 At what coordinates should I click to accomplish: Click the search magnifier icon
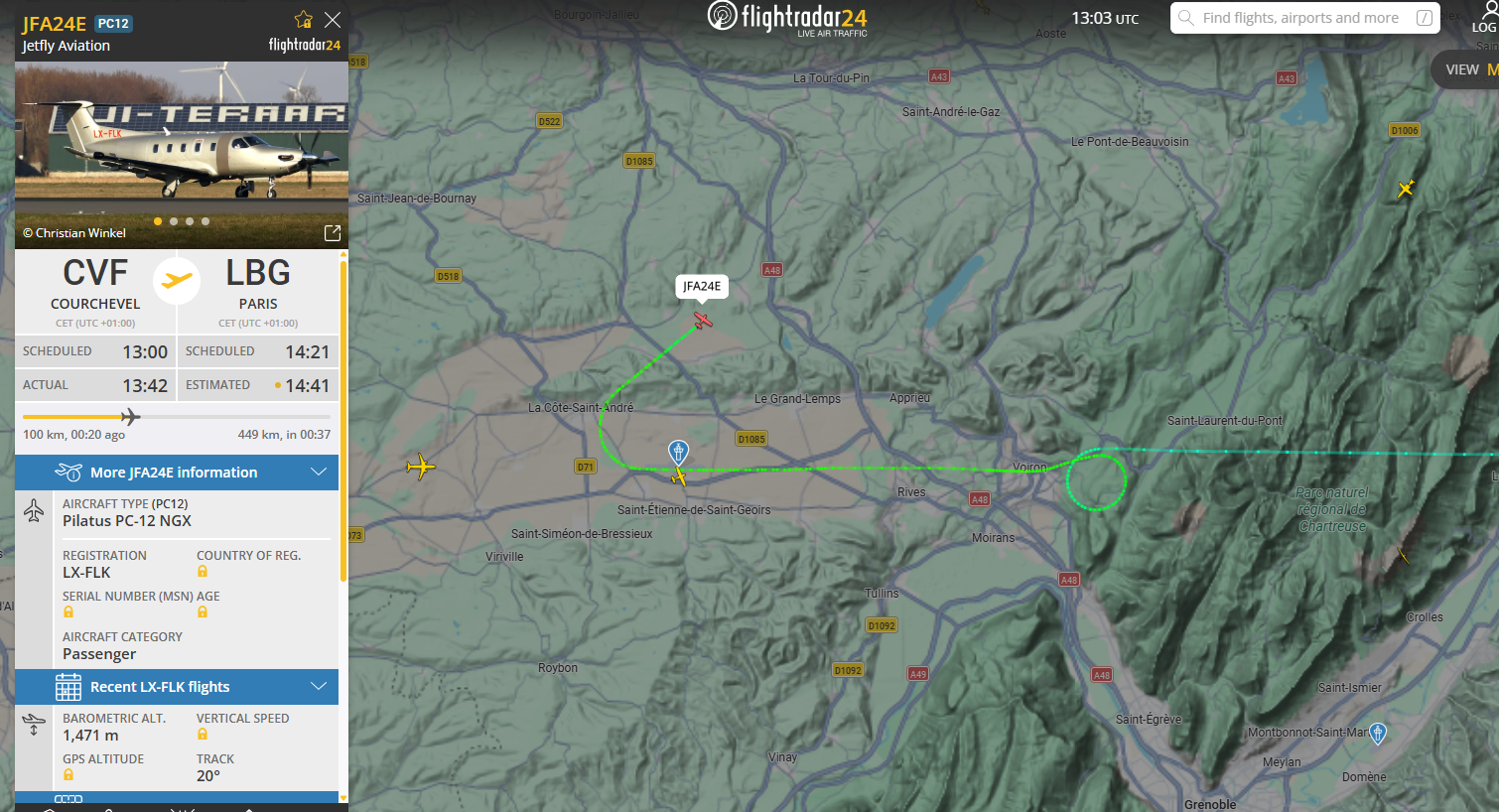pos(1185,18)
